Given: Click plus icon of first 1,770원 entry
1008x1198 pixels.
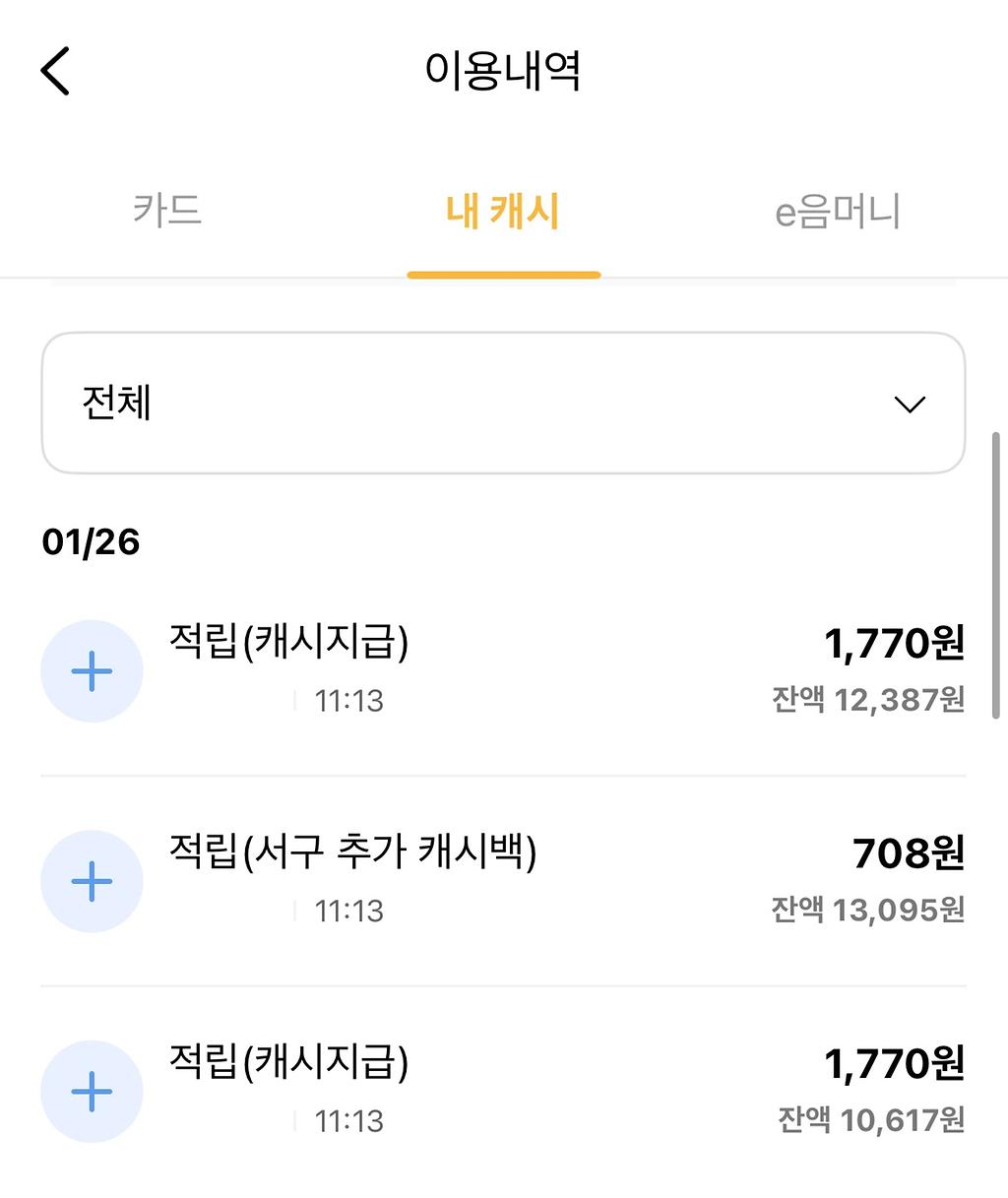Looking at the screenshot, I should (92, 671).
